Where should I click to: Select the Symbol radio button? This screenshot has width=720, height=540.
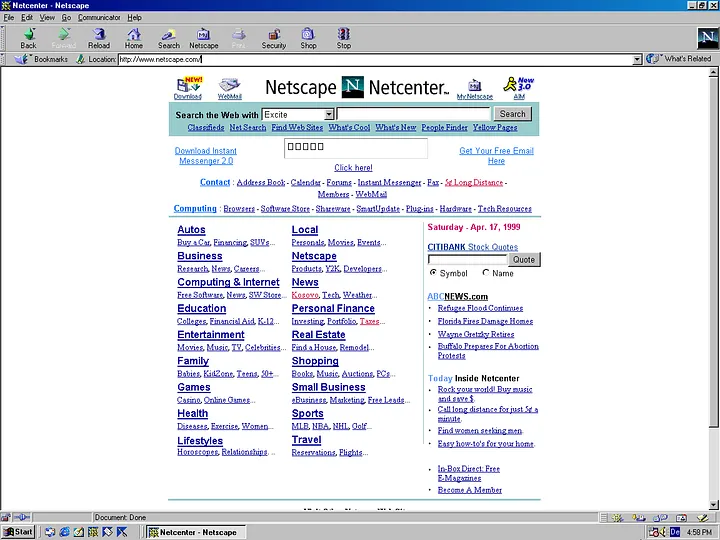(x=433, y=272)
